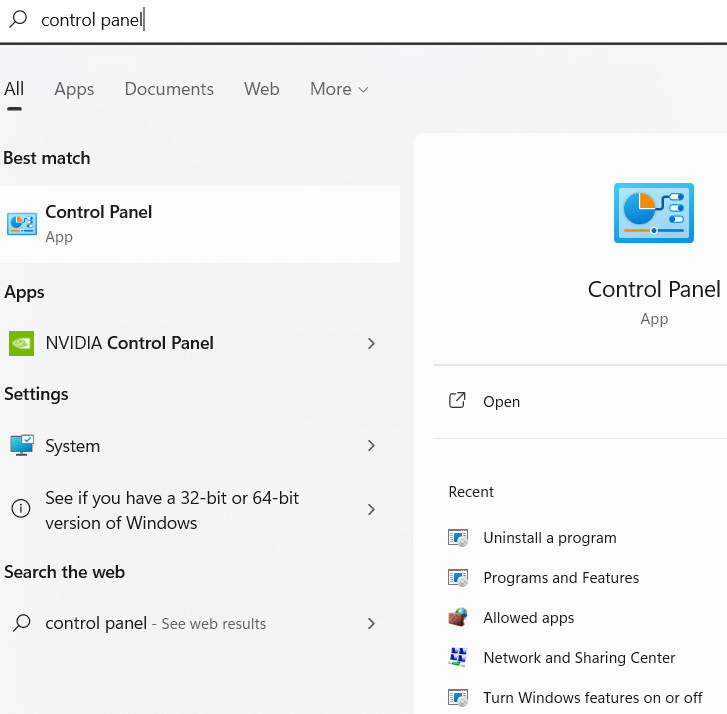Image resolution: width=727 pixels, height=714 pixels.
Task: Open the More filter dropdown
Action: click(339, 89)
